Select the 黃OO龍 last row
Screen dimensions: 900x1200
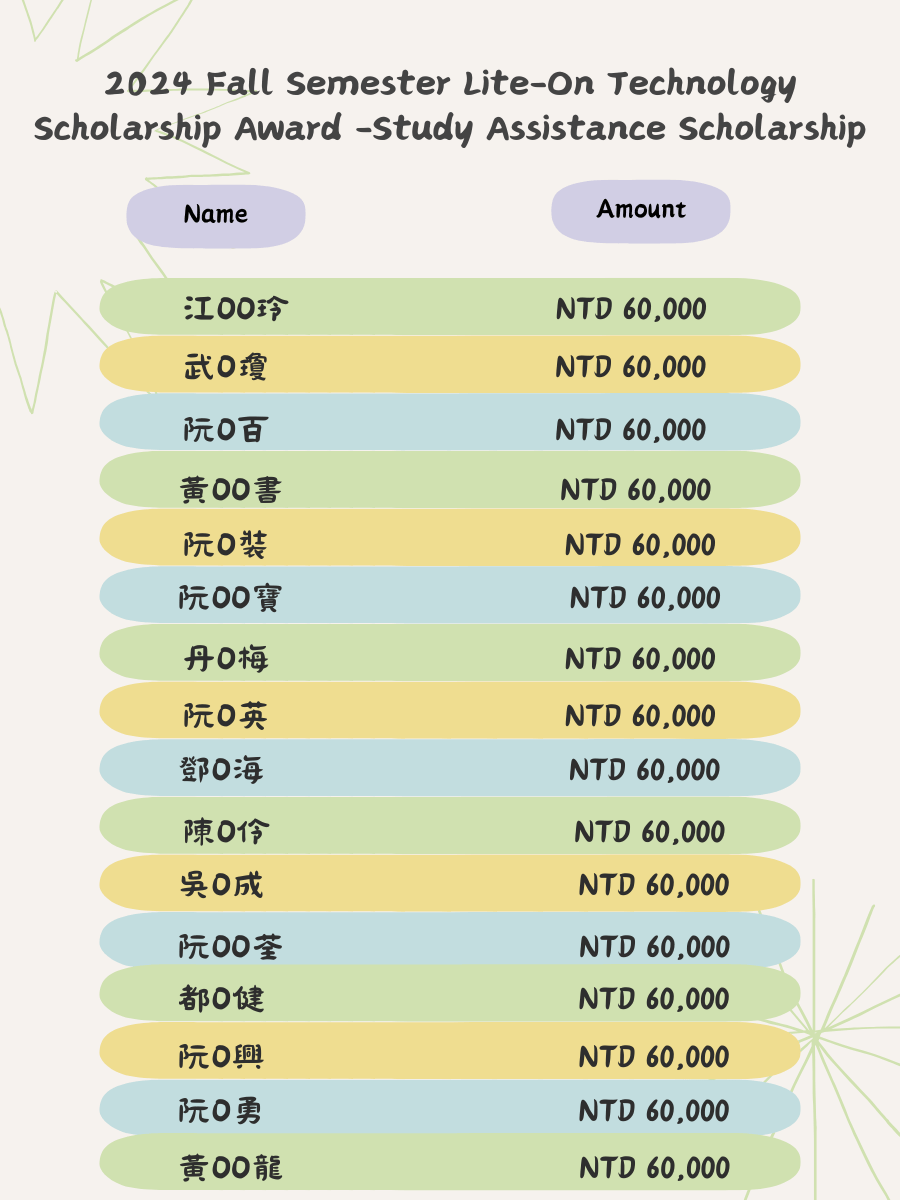coord(450,1162)
